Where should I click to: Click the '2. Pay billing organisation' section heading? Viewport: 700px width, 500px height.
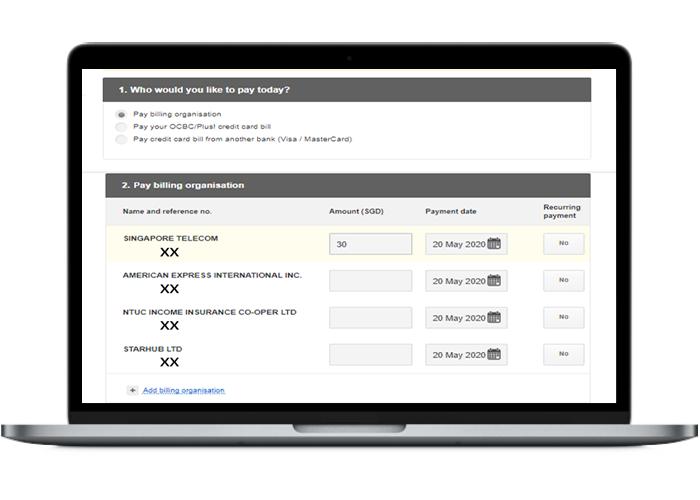point(183,185)
